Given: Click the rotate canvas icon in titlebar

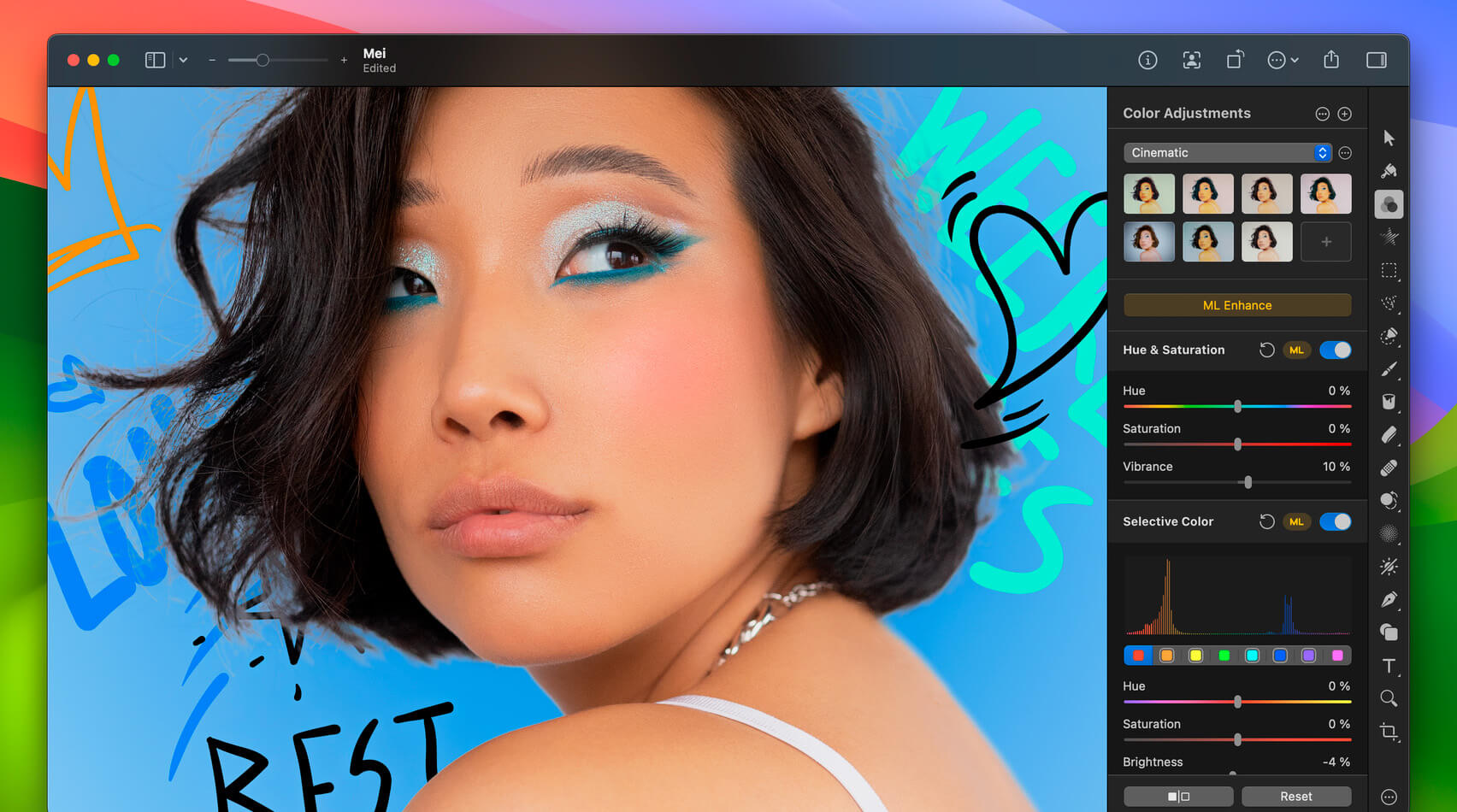Looking at the screenshot, I should point(1235,59).
